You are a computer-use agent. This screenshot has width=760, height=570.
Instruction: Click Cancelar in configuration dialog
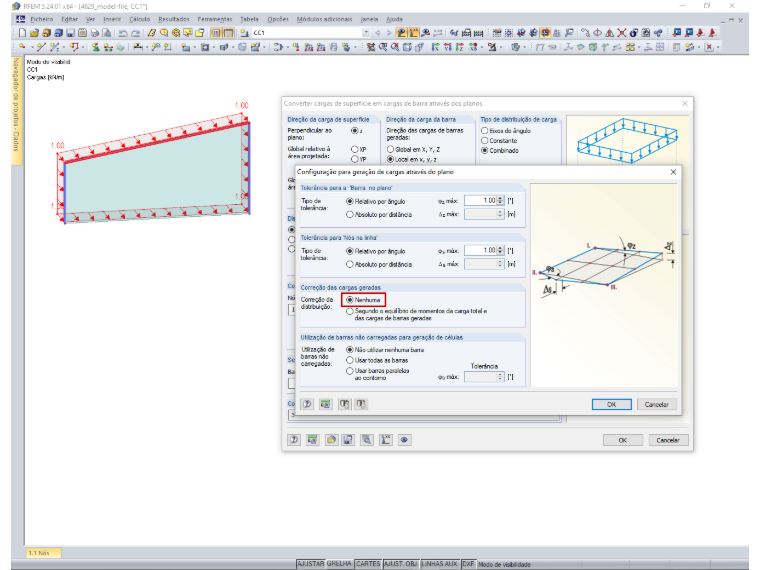click(656, 404)
